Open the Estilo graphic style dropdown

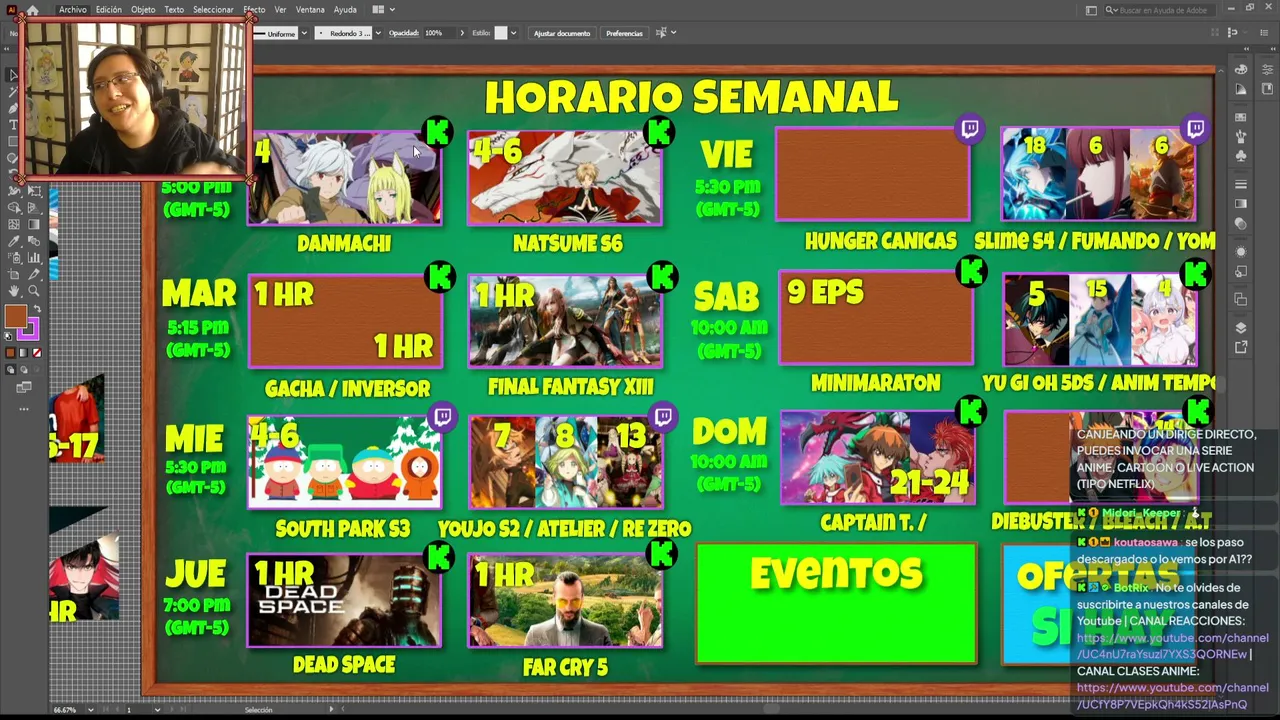pyautogui.click(x=513, y=33)
